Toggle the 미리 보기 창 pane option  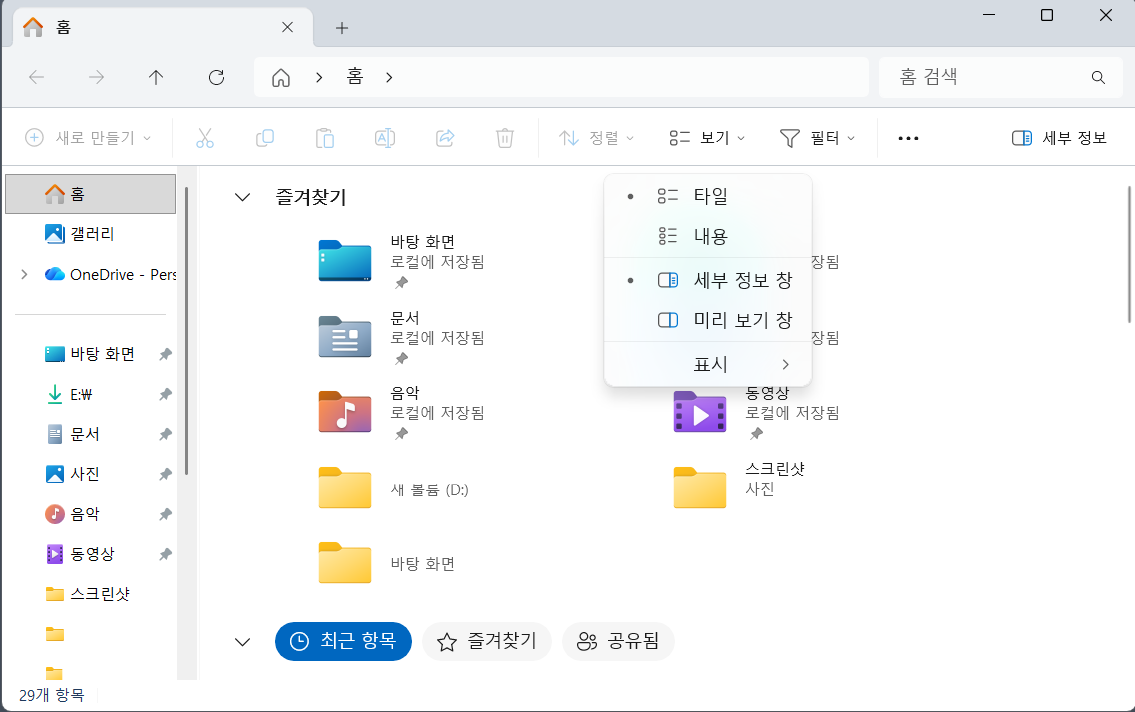pyautogui.click(x=708, y=320)
